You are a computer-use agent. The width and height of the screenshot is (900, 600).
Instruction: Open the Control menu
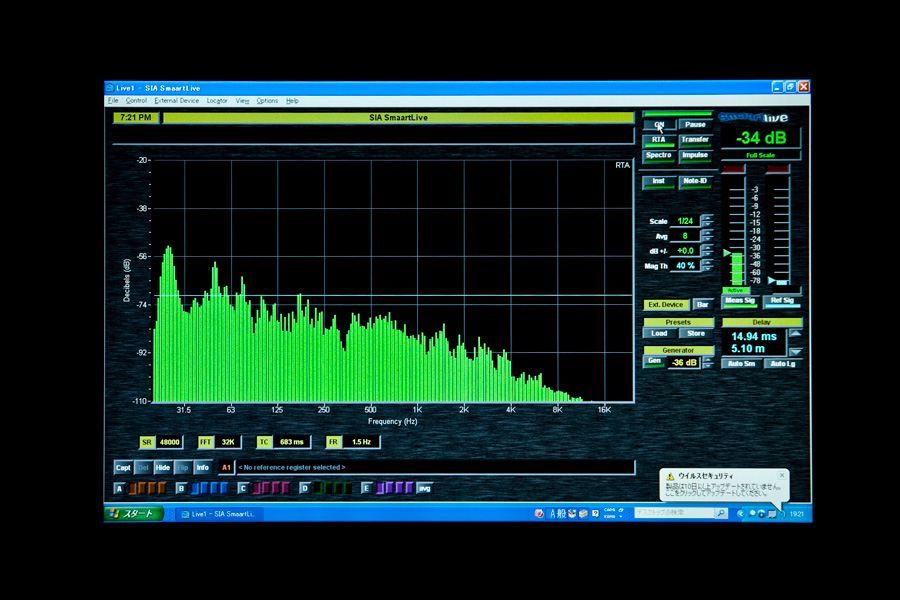(136, 100)
